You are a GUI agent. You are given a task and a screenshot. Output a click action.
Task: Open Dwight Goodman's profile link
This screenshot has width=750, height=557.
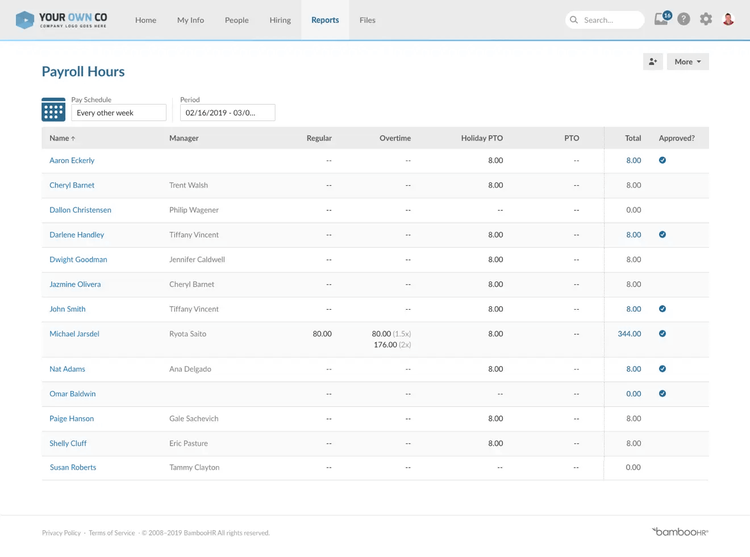click(x=78, y=260)
